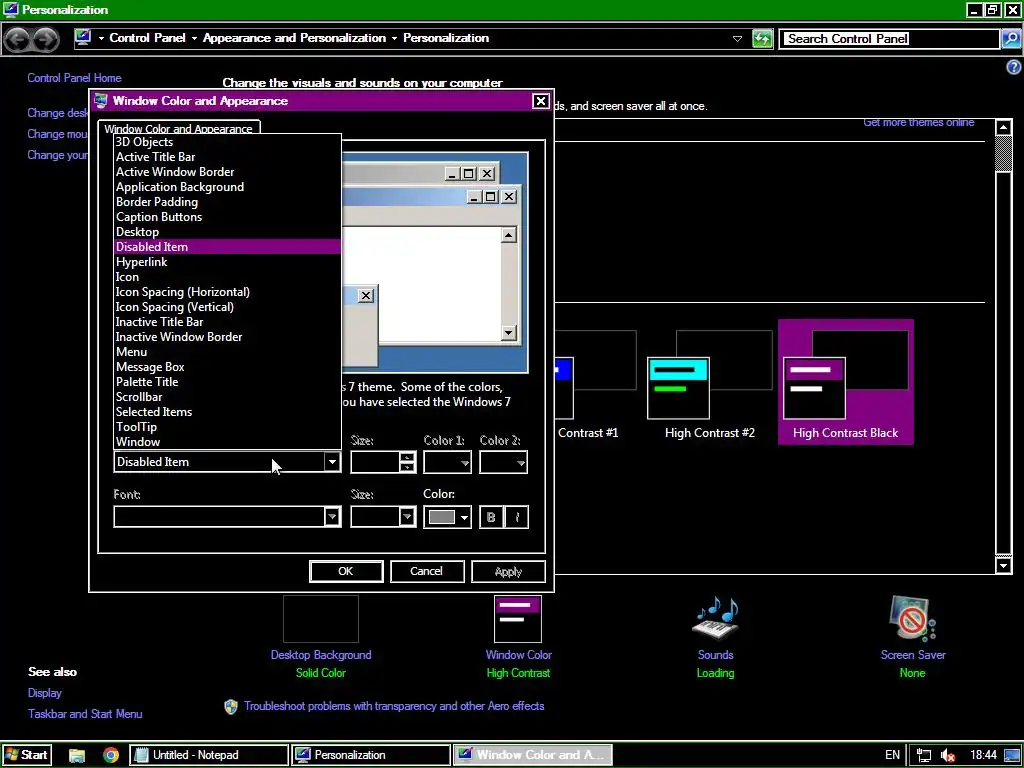Screen dimensions: 1024x768
Task: Open the Font Size dropdown
Action: click(x=407, y=517)
